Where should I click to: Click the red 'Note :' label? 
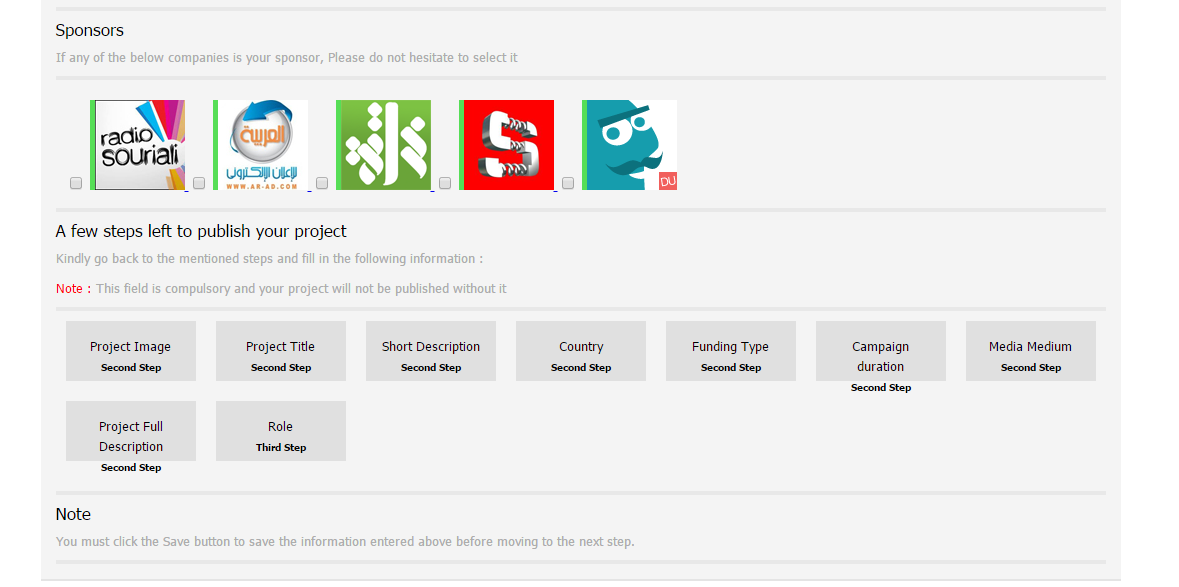point(74,289)
